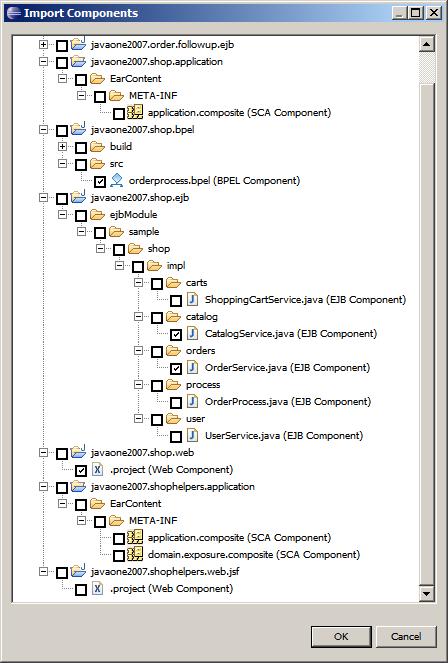
Task: Collapse the ejbModule folder node
Action: pyautogui.click(x=63, y=215)
